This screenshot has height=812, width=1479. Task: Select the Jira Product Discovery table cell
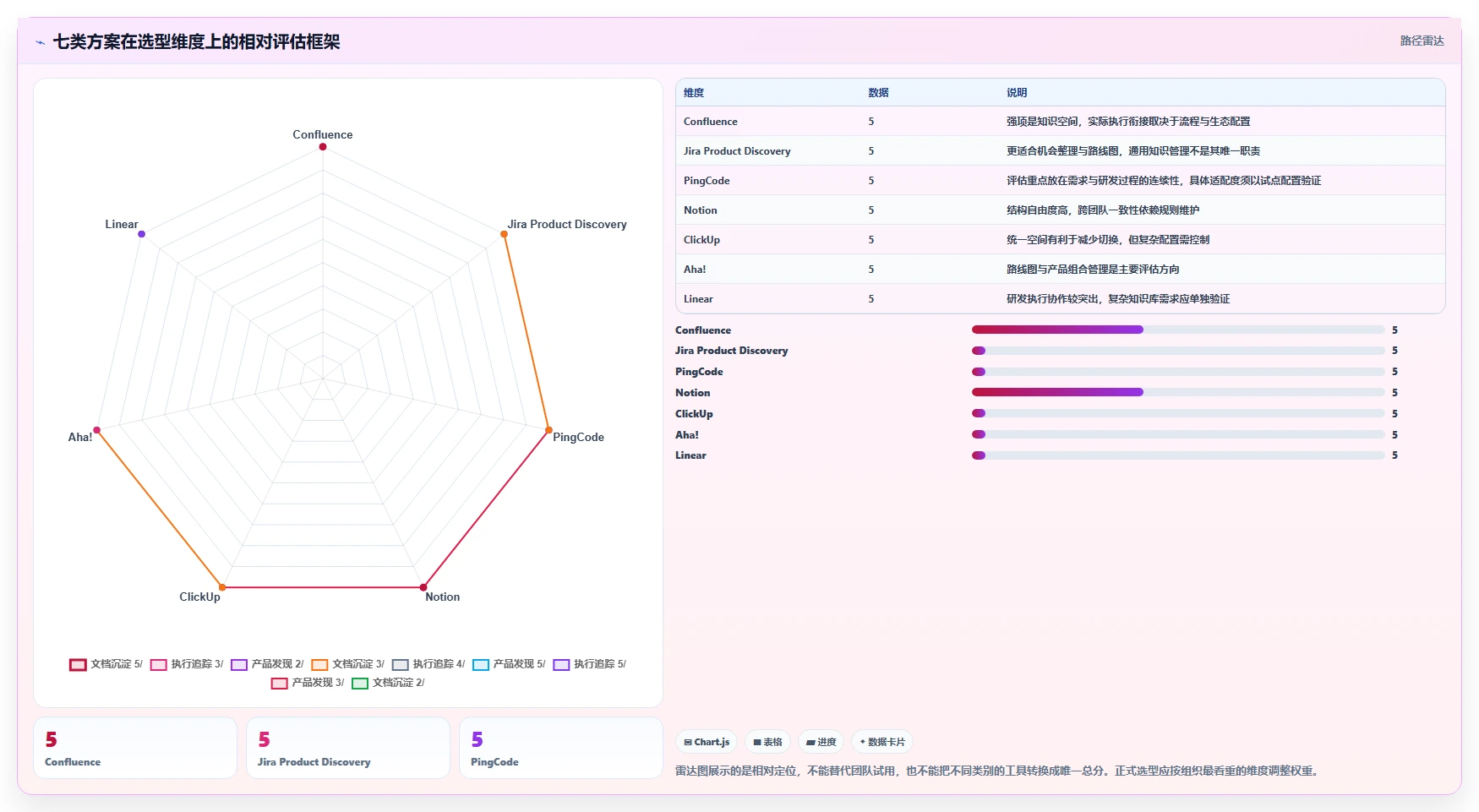[x=737, y=151]
